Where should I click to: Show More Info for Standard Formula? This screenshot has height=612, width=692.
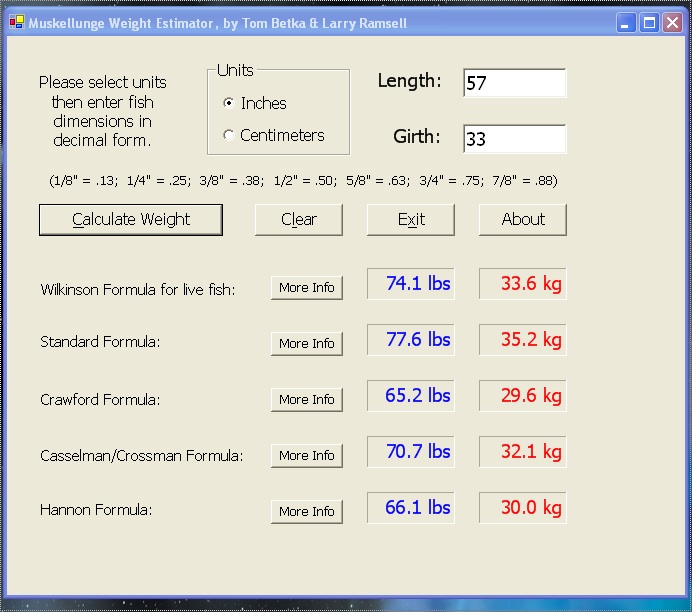click(x=307, y=343)
